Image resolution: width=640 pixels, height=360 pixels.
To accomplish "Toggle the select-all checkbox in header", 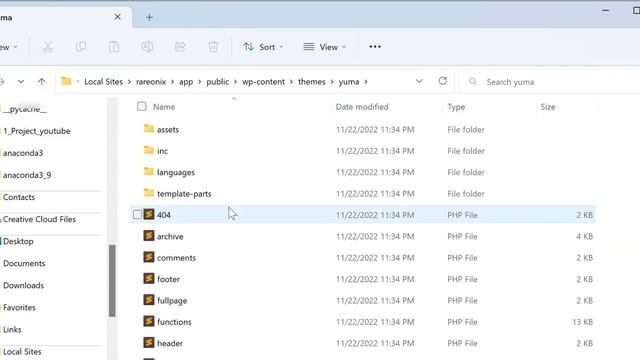I will 141,107.
